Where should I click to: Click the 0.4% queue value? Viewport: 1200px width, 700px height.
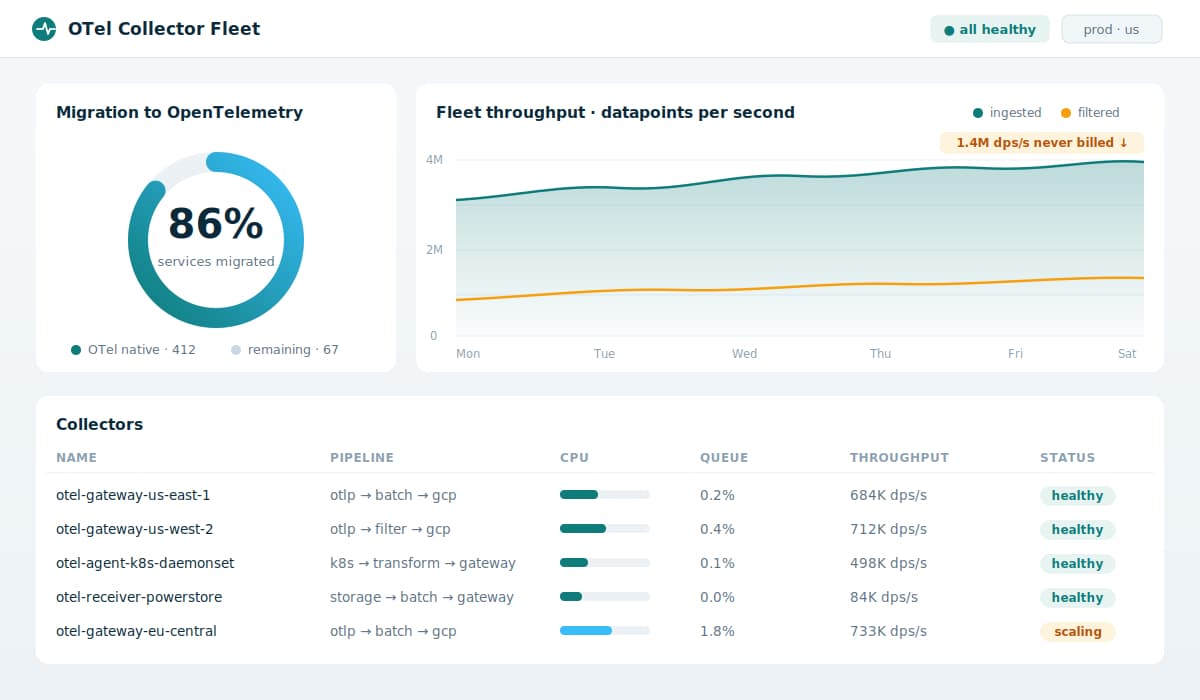pyautogui.click(x=717, y=529)
